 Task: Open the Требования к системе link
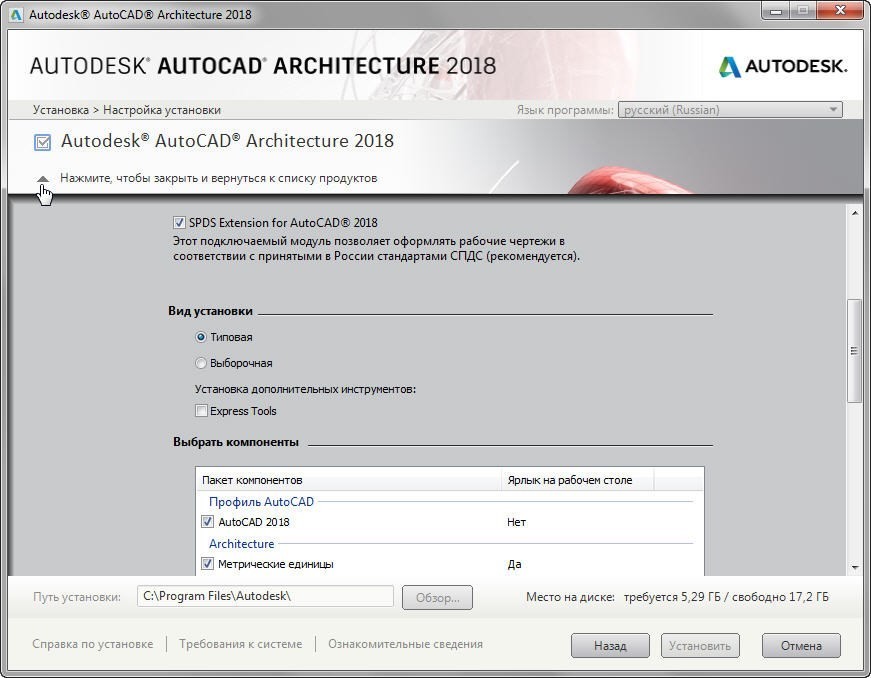241,644
